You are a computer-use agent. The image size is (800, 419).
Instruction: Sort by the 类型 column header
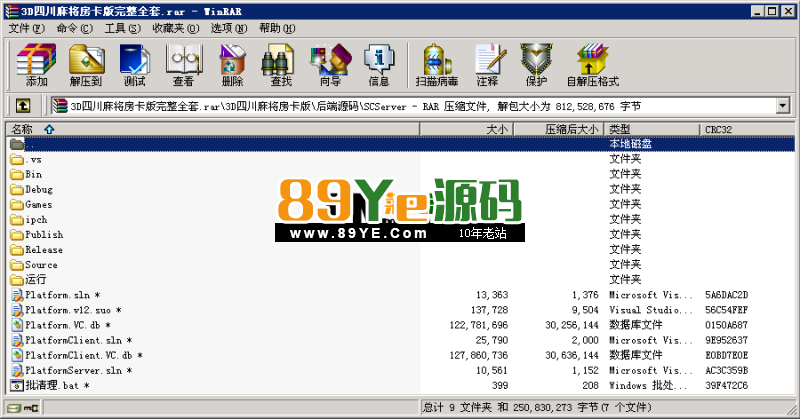652,129
